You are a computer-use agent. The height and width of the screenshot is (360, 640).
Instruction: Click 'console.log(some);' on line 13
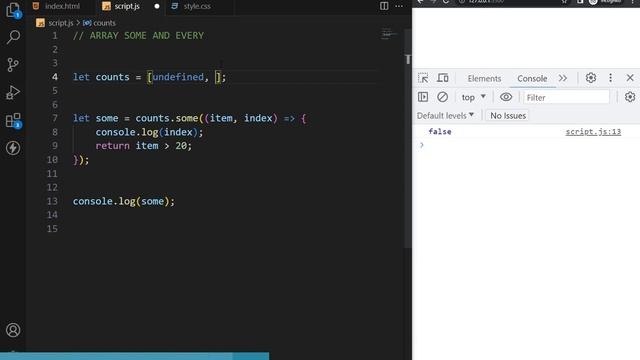(124, 201)
